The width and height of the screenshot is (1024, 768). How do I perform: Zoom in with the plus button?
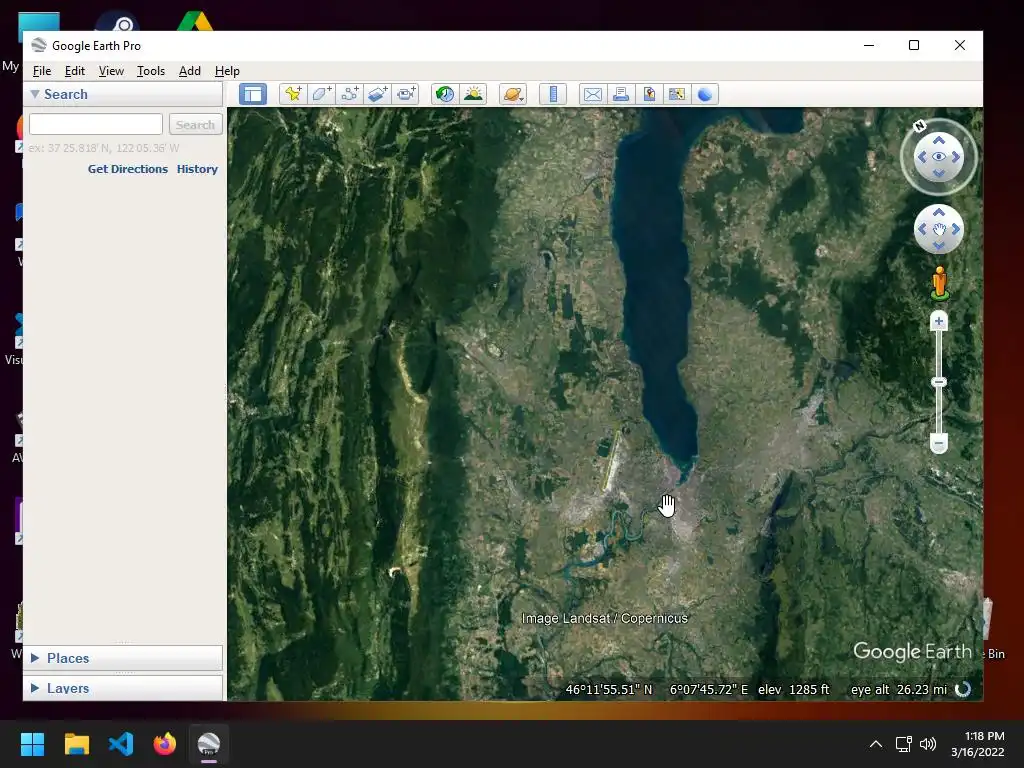click(938, 321)
